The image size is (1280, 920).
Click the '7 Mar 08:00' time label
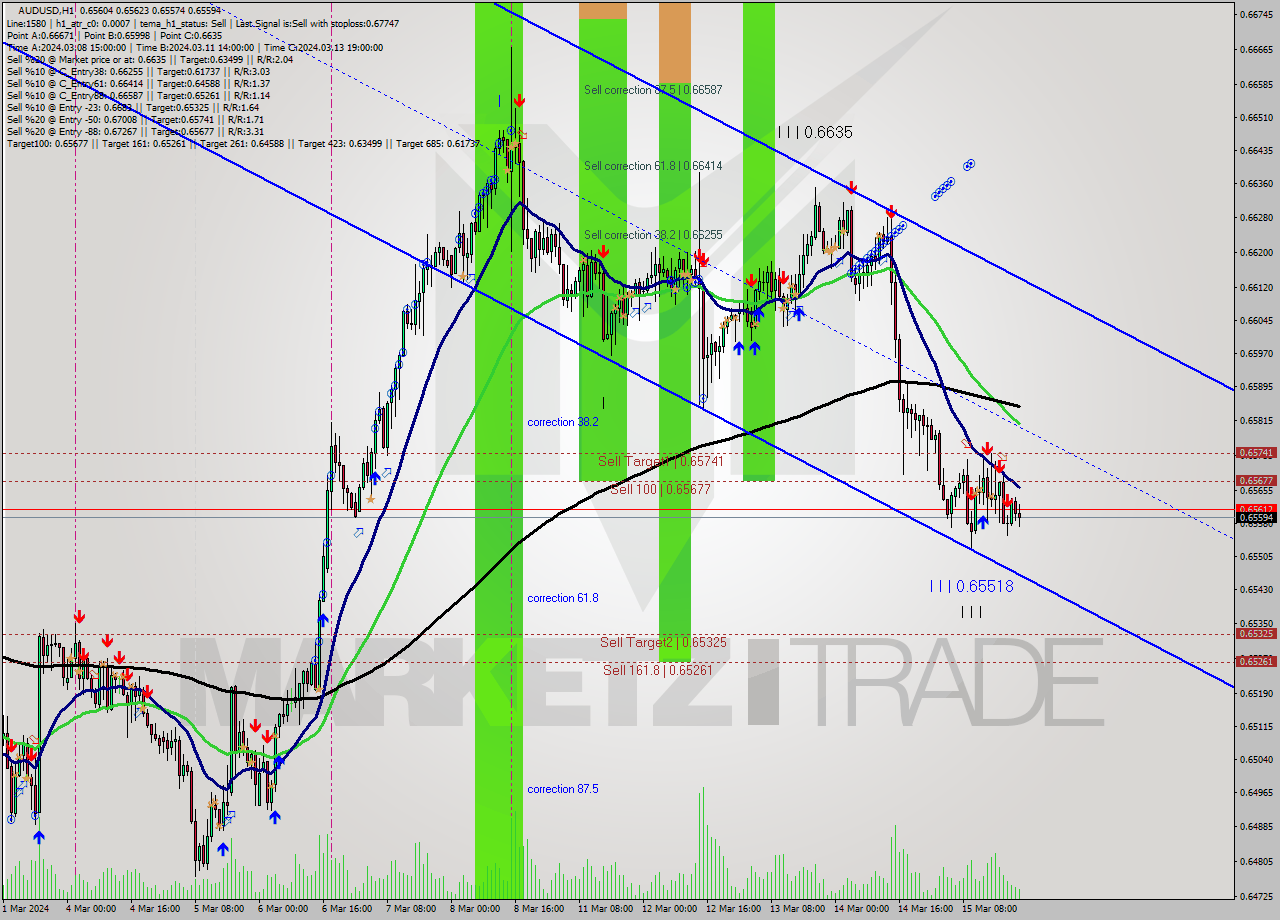[410, 909]
